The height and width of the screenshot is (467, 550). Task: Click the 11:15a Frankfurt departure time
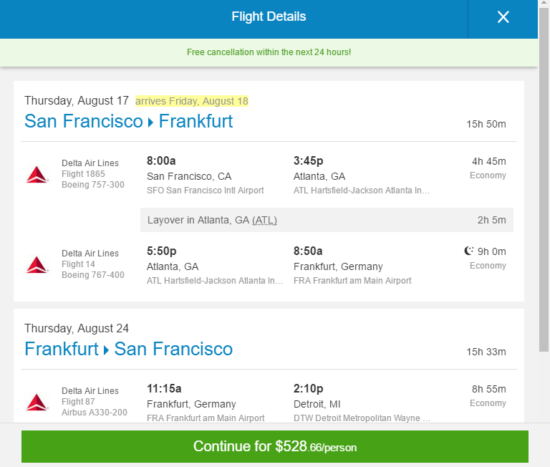(x=164, y=388)
